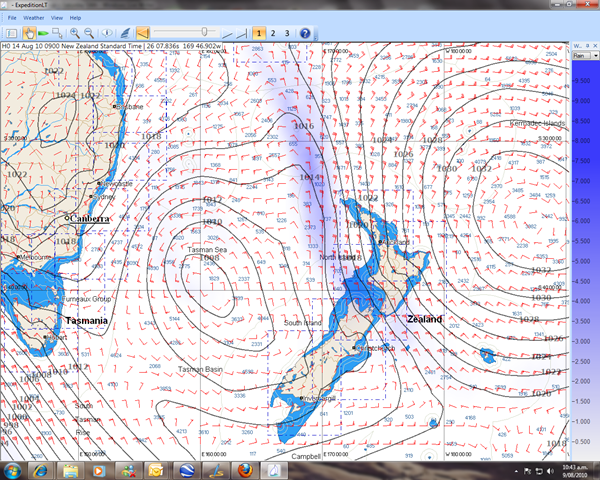Open the Rain dropdown

[x=585, y=56]
